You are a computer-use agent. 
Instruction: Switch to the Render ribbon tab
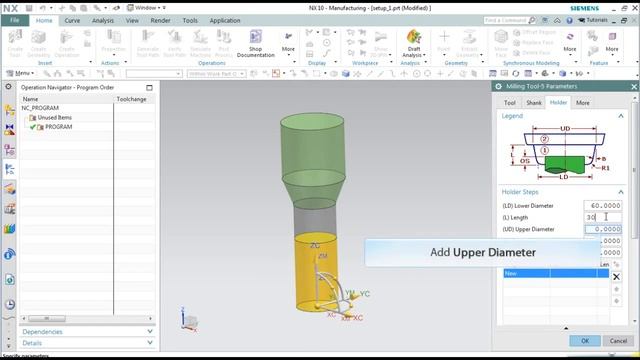(160, 20)
